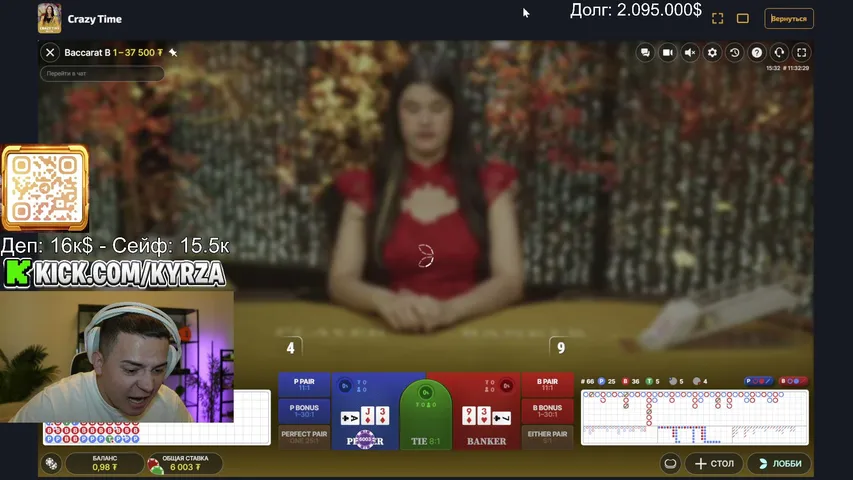Click the green T statistics icon showing 5
The height and width of the screenshot is (480, 853).
(648, 381)
